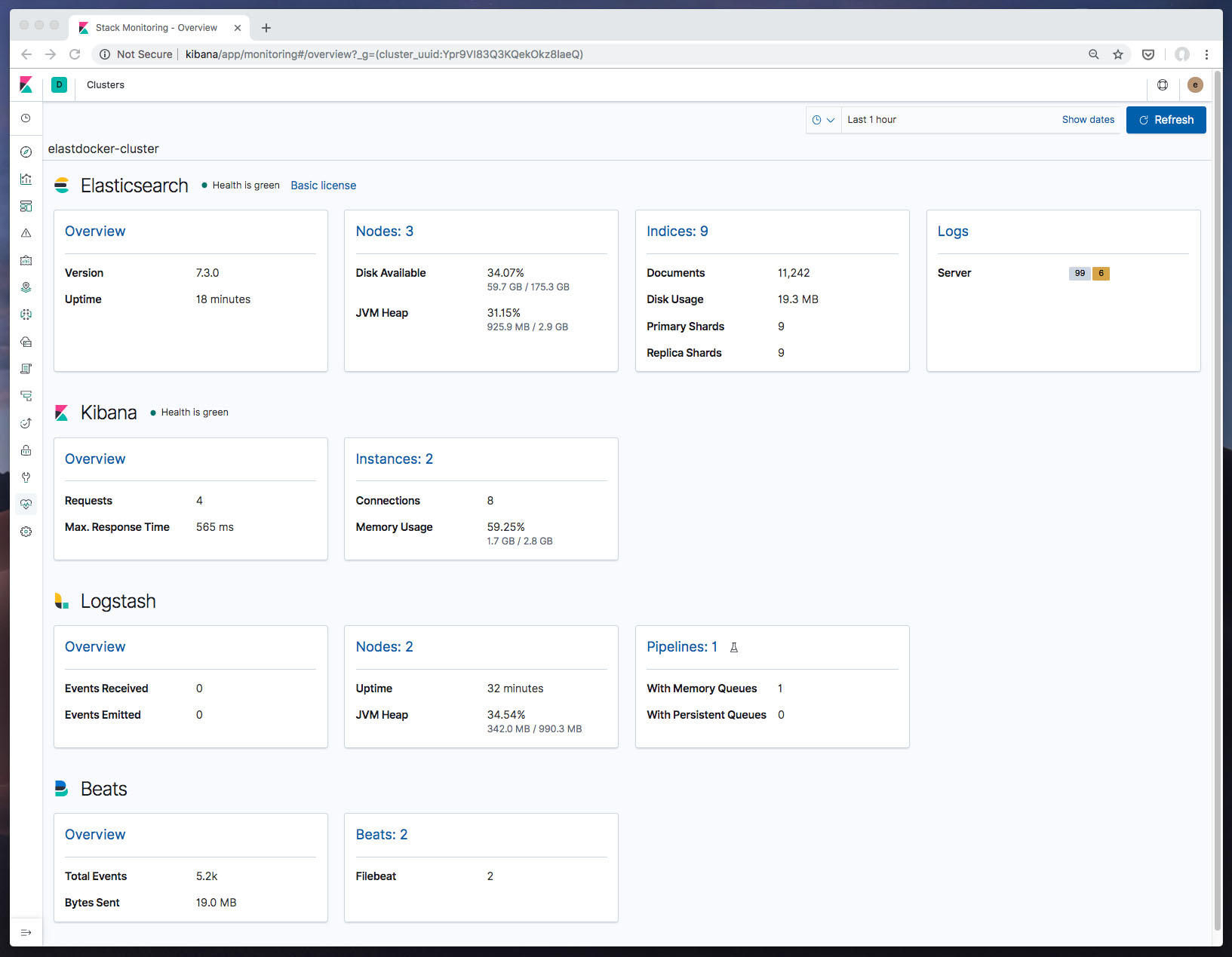Click the gray 99 server log badge
Viewport: 1232px width, 957px height.
coord(1080,273)
